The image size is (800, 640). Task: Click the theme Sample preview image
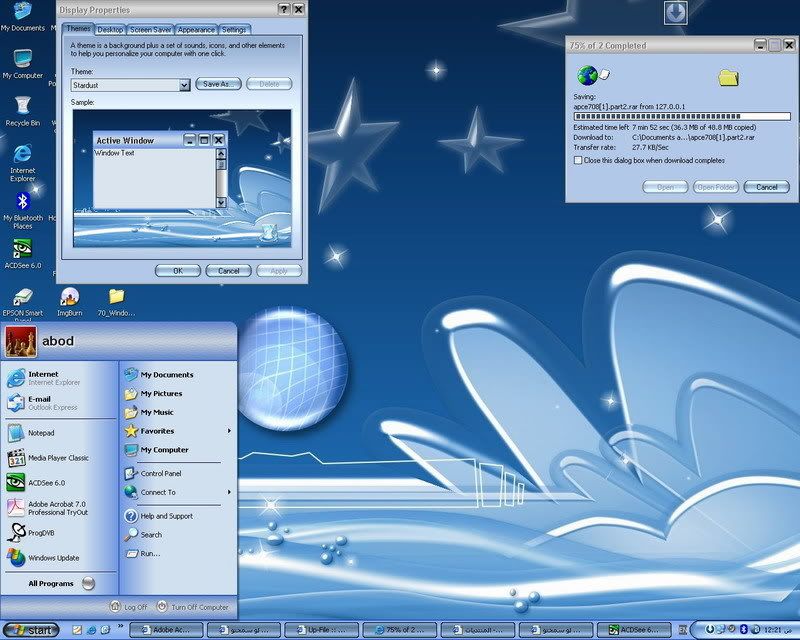[182, 178]
